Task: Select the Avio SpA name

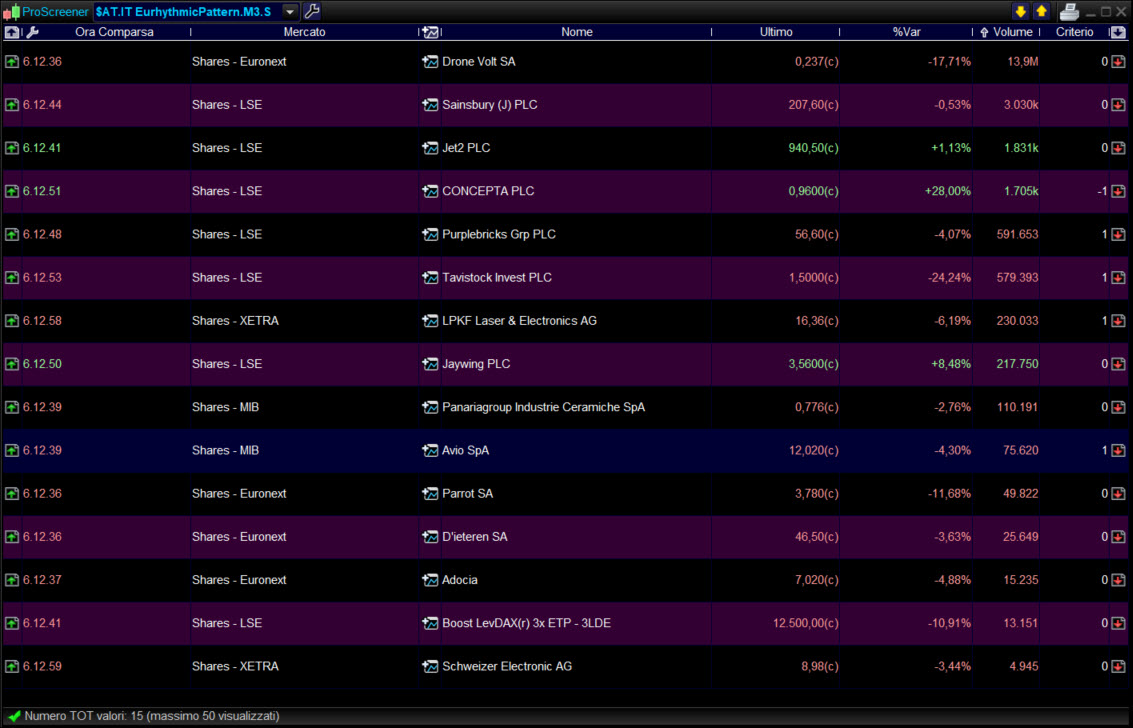Action: (465, 451)
